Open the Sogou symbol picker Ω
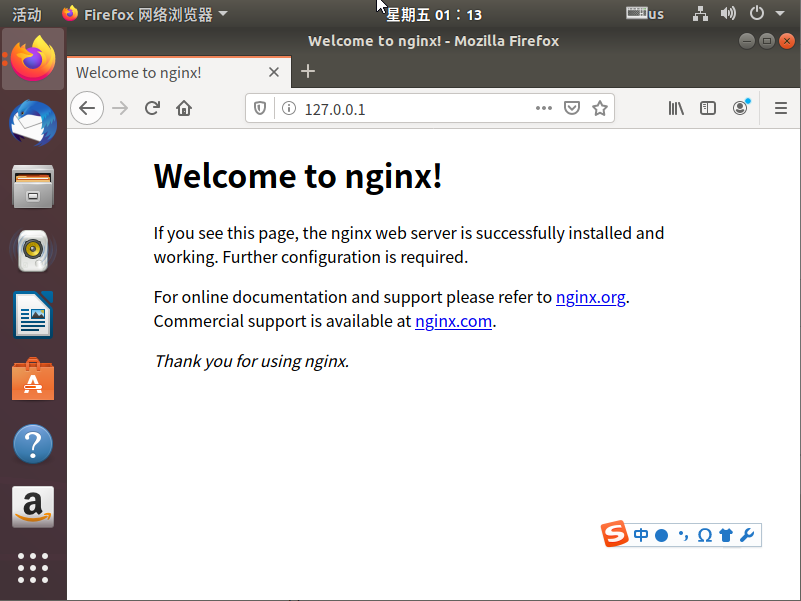Image resolution: width=801 pixels, height=601 pixels. click(x=705, y=534)
